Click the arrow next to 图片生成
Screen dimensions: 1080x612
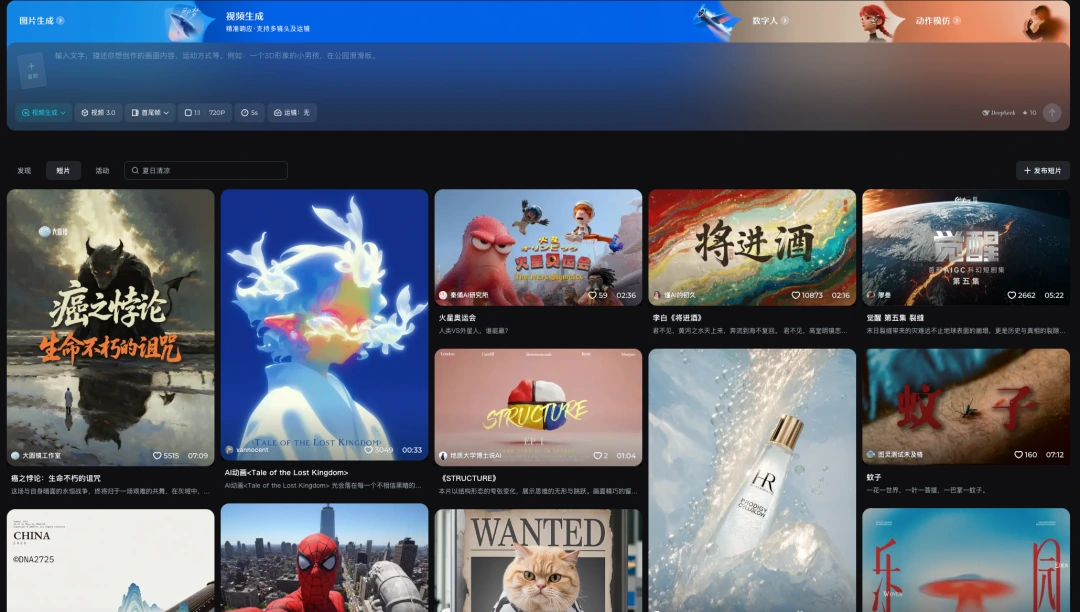tap(61, 21)
